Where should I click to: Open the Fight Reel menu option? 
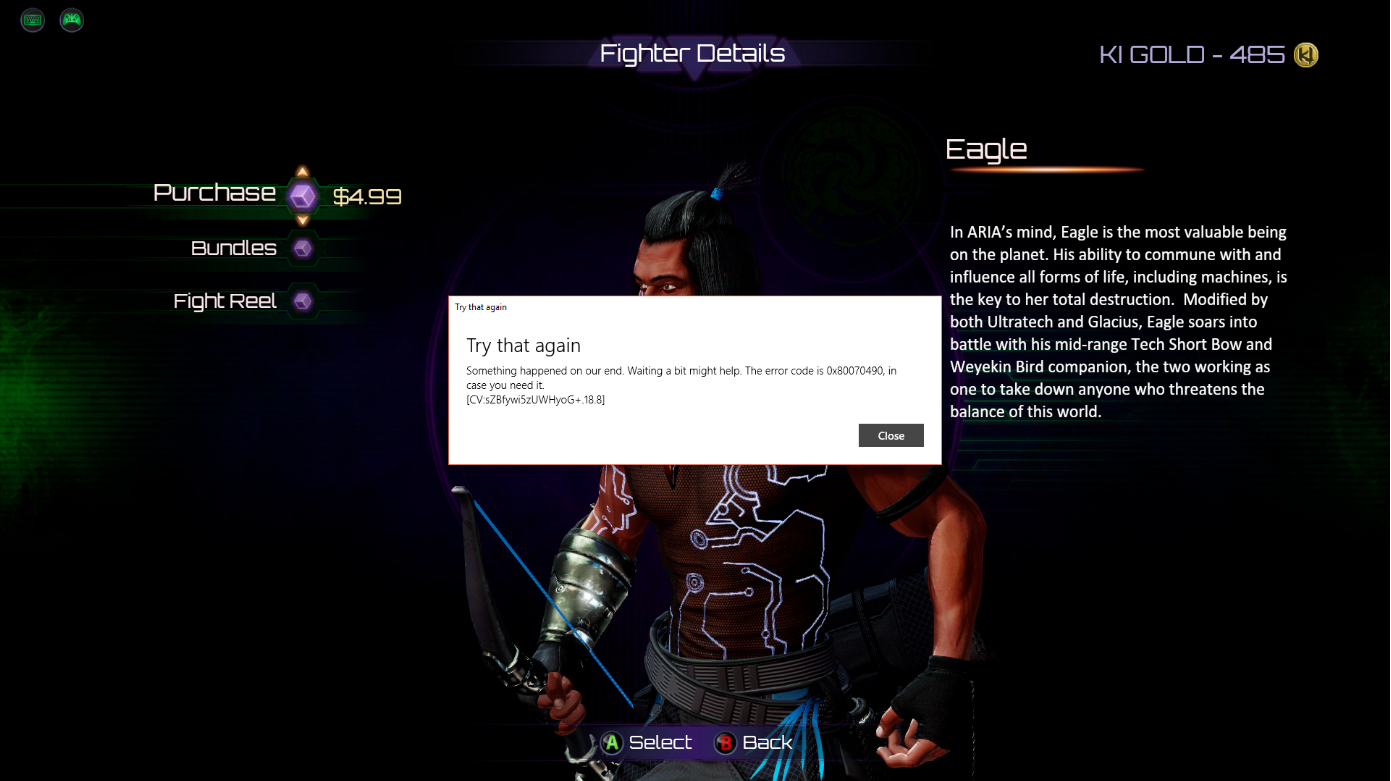(225, 301)
